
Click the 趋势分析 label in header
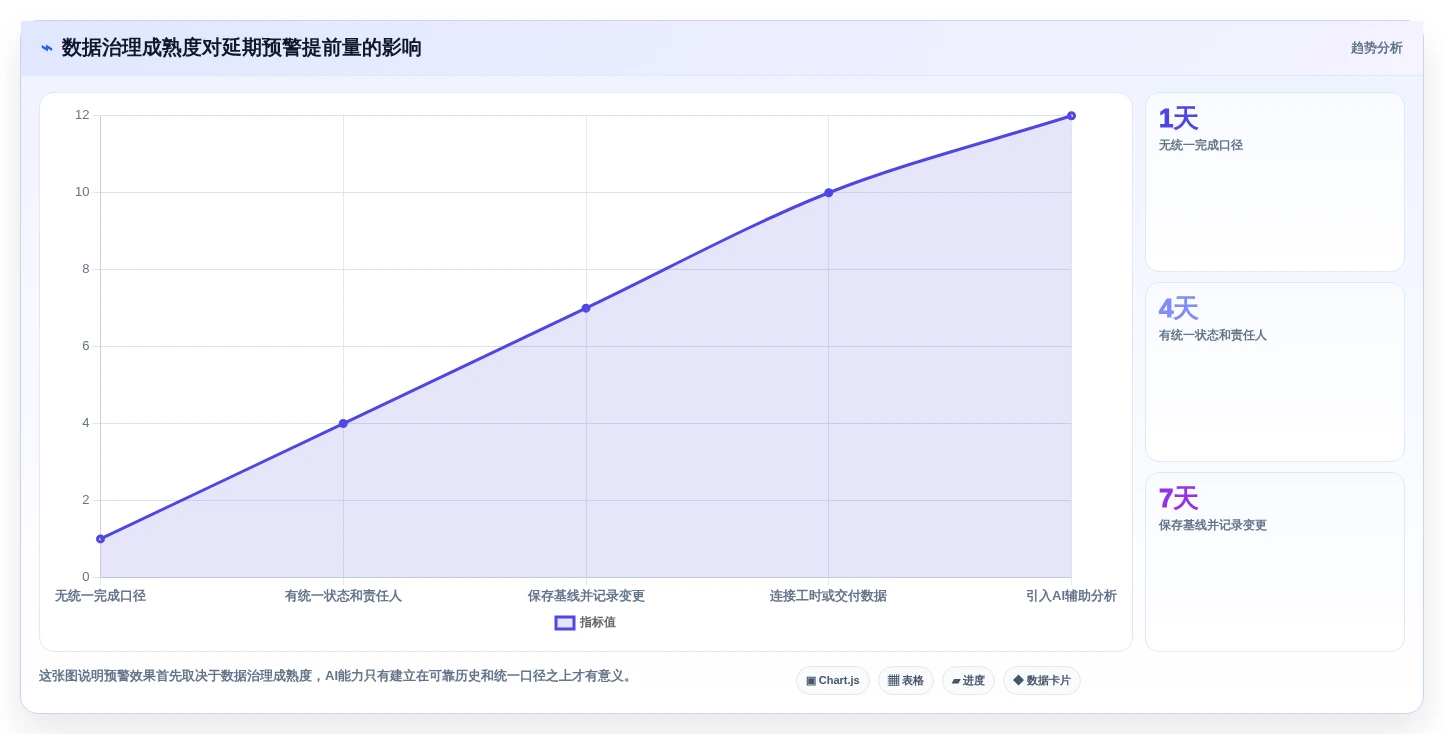(1377, 48)
